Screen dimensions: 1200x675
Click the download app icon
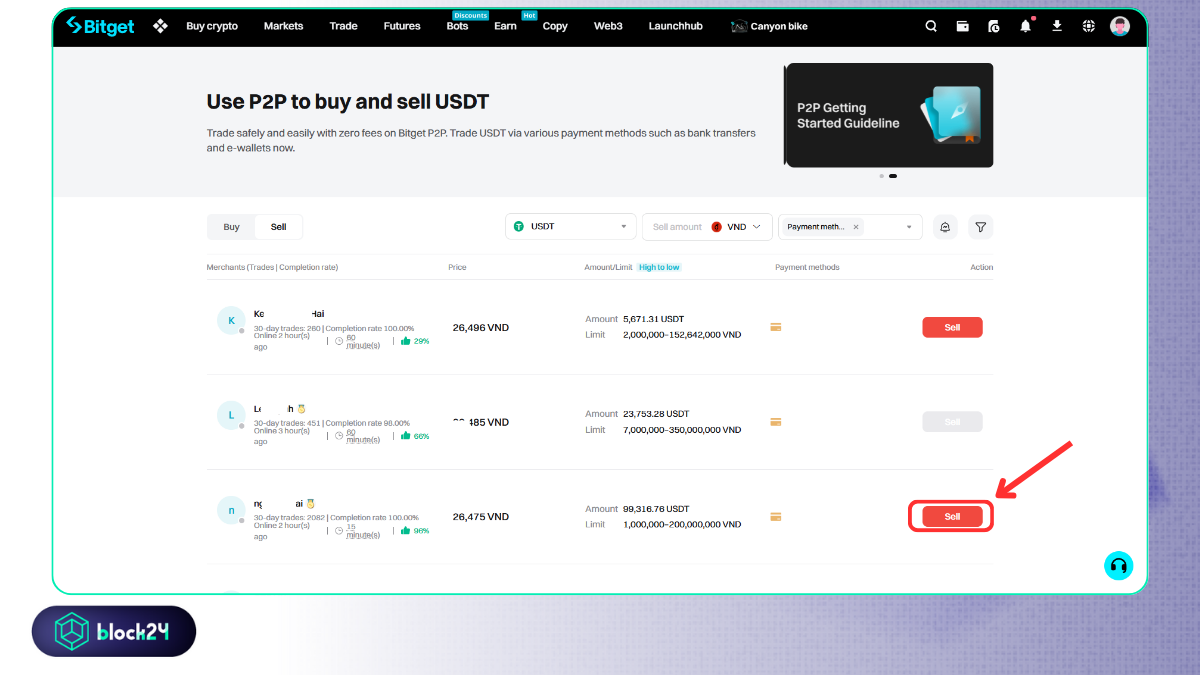click(1057, 27)
